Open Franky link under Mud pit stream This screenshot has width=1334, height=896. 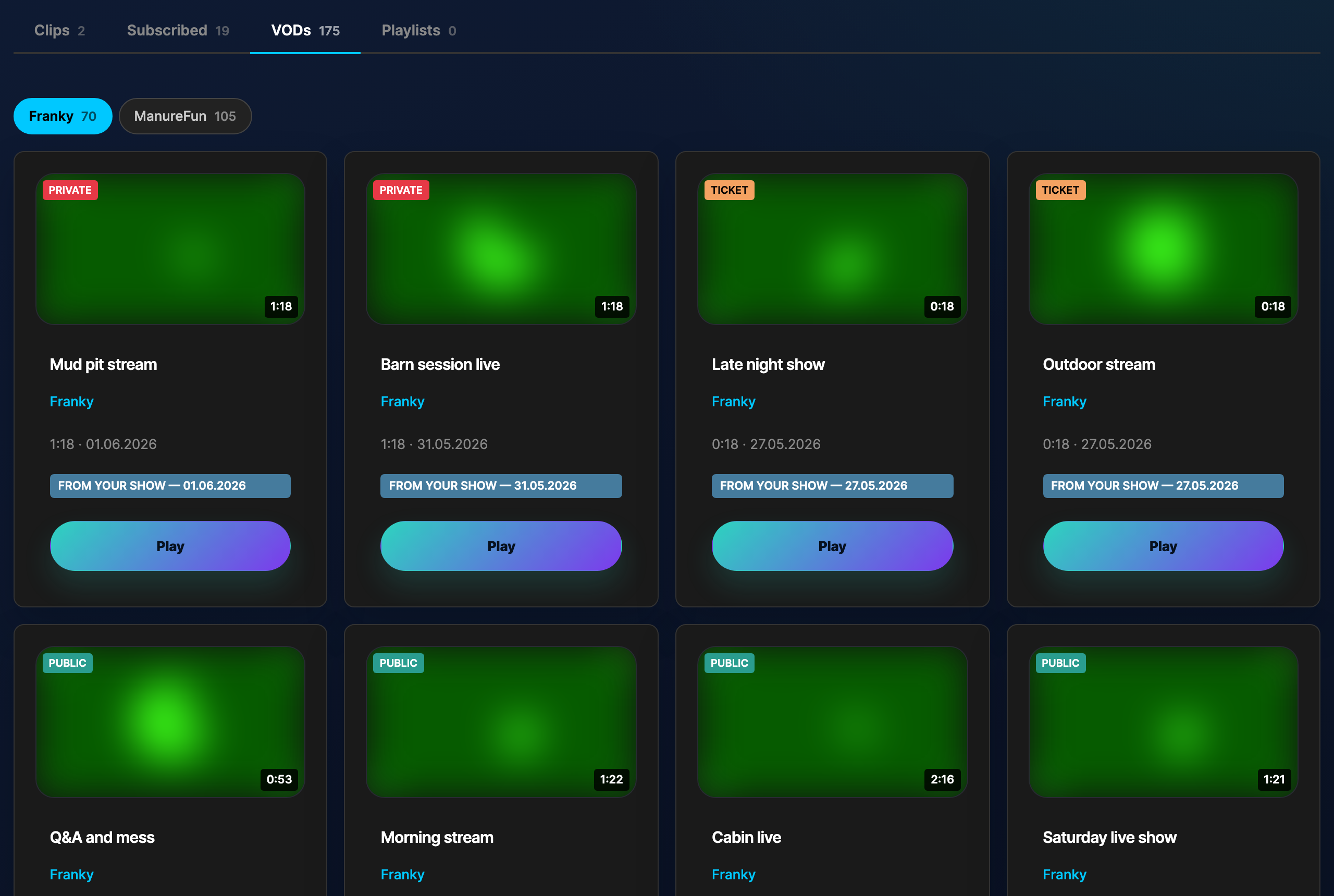click(71, 402)
